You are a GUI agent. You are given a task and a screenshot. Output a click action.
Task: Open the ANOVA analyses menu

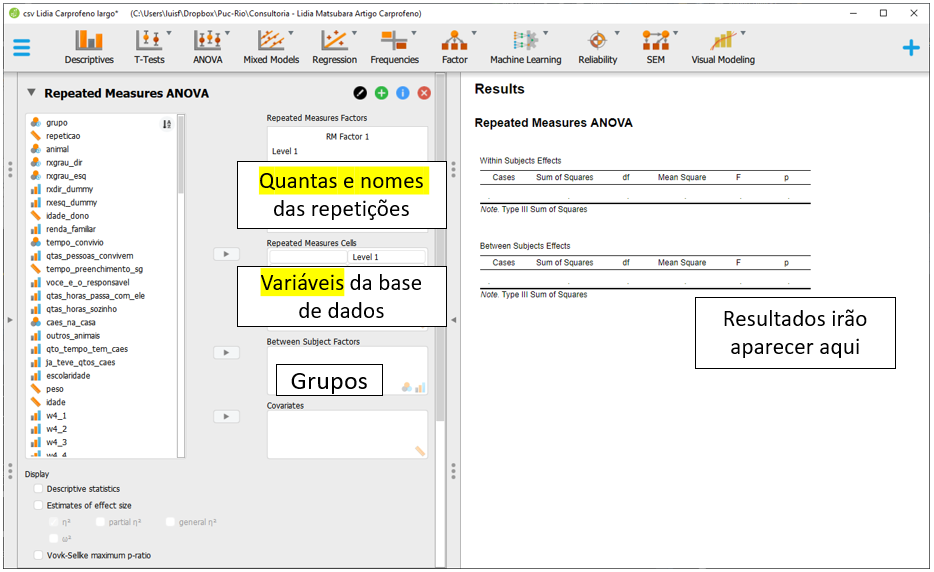point(209,47)
